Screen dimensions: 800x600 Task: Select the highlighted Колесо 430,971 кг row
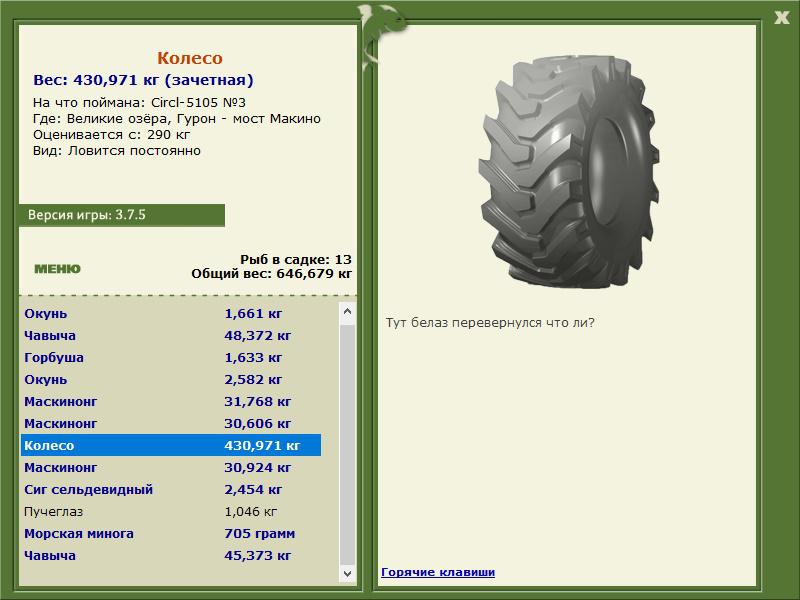point(171,445)
